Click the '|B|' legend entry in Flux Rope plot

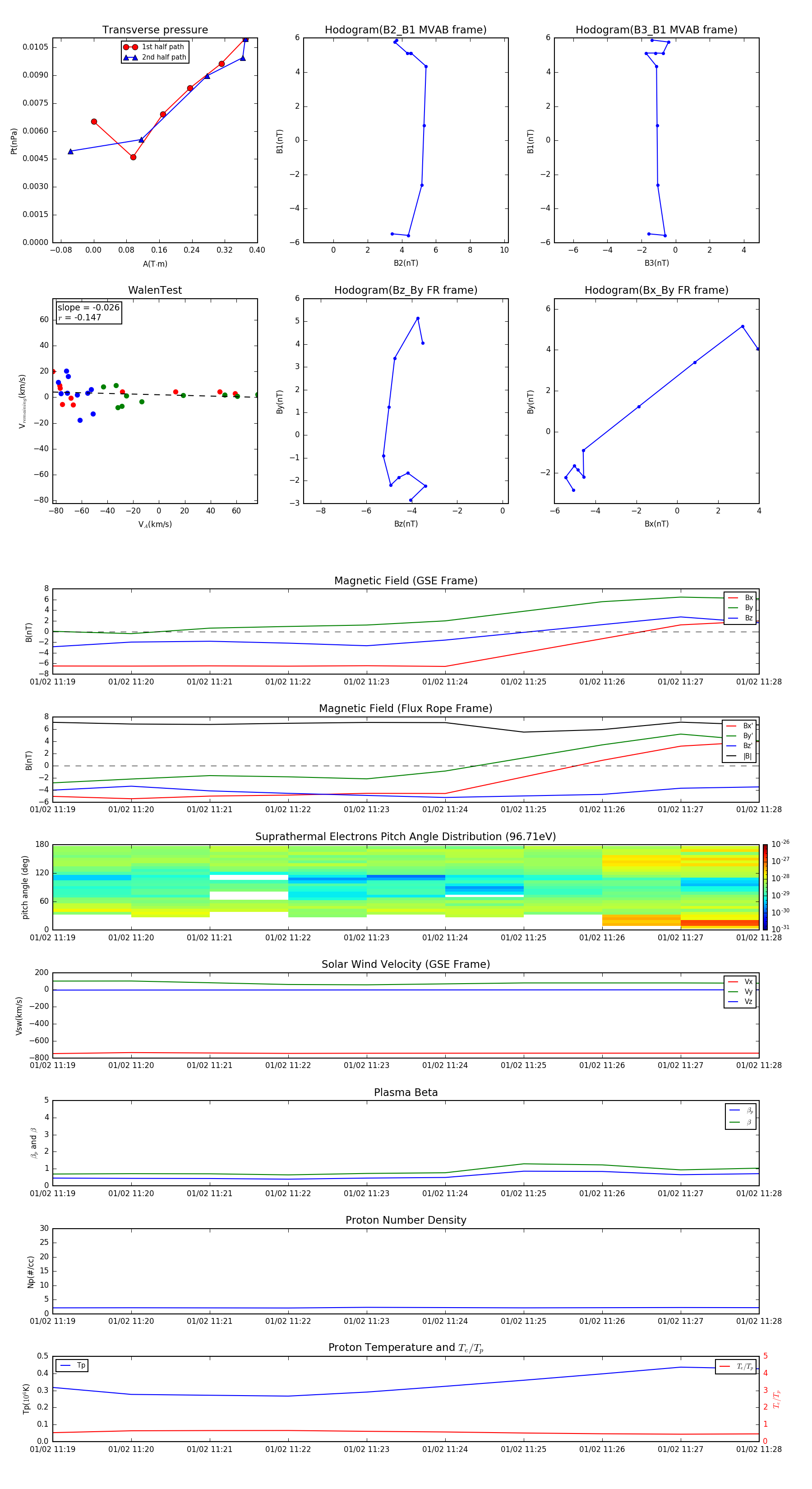click(x=739, y=756)
